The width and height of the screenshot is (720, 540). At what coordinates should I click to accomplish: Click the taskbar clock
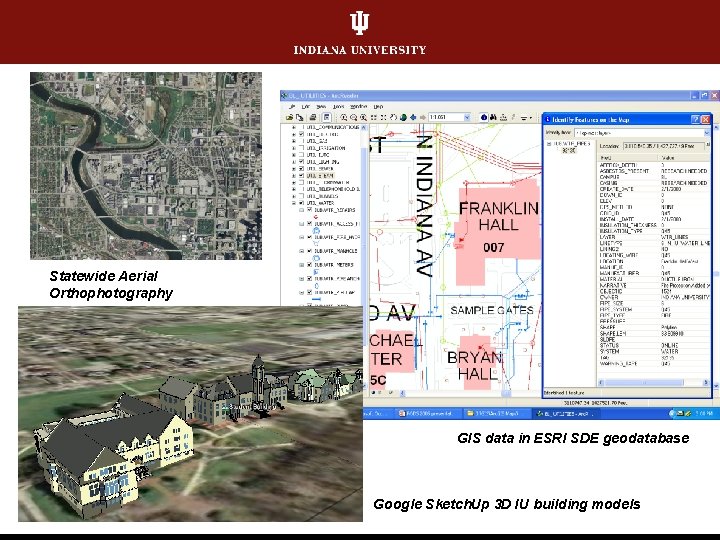point(704,413)
